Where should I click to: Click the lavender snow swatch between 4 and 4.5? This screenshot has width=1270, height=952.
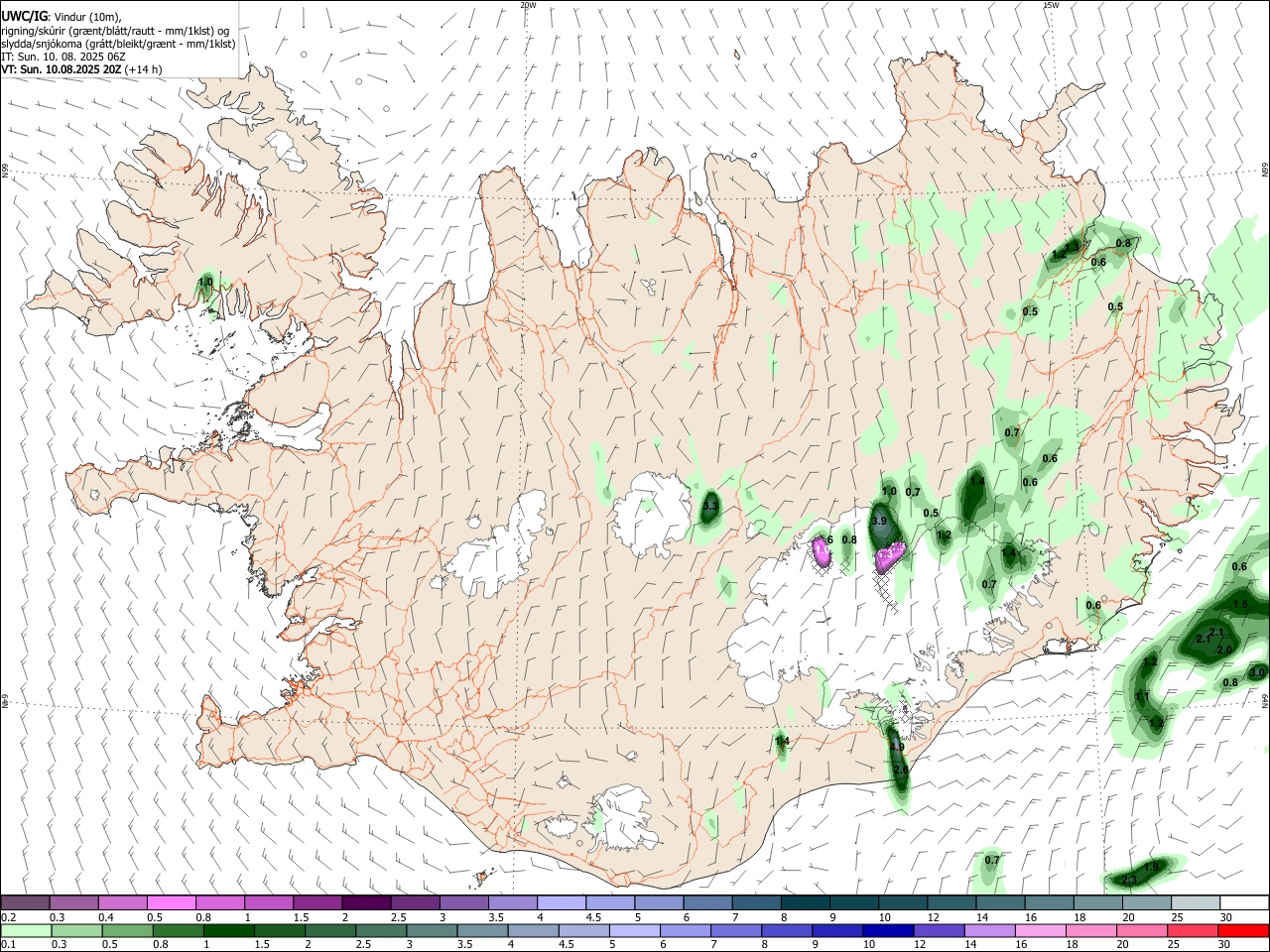(x=562, y=902)
